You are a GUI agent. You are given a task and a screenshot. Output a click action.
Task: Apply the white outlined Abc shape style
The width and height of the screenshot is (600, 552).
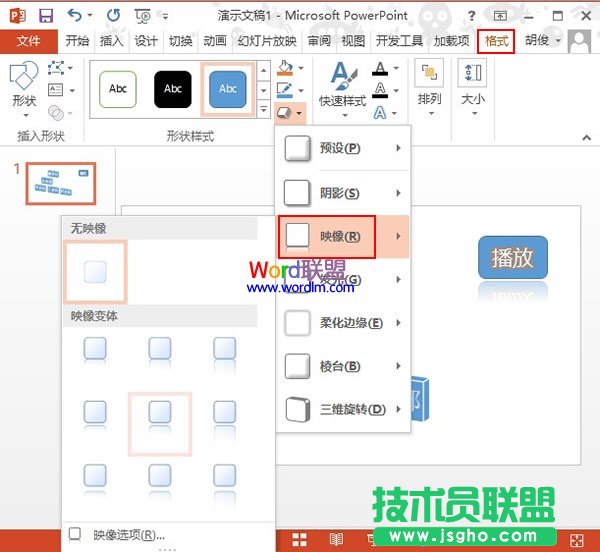(x=117, y=89)
